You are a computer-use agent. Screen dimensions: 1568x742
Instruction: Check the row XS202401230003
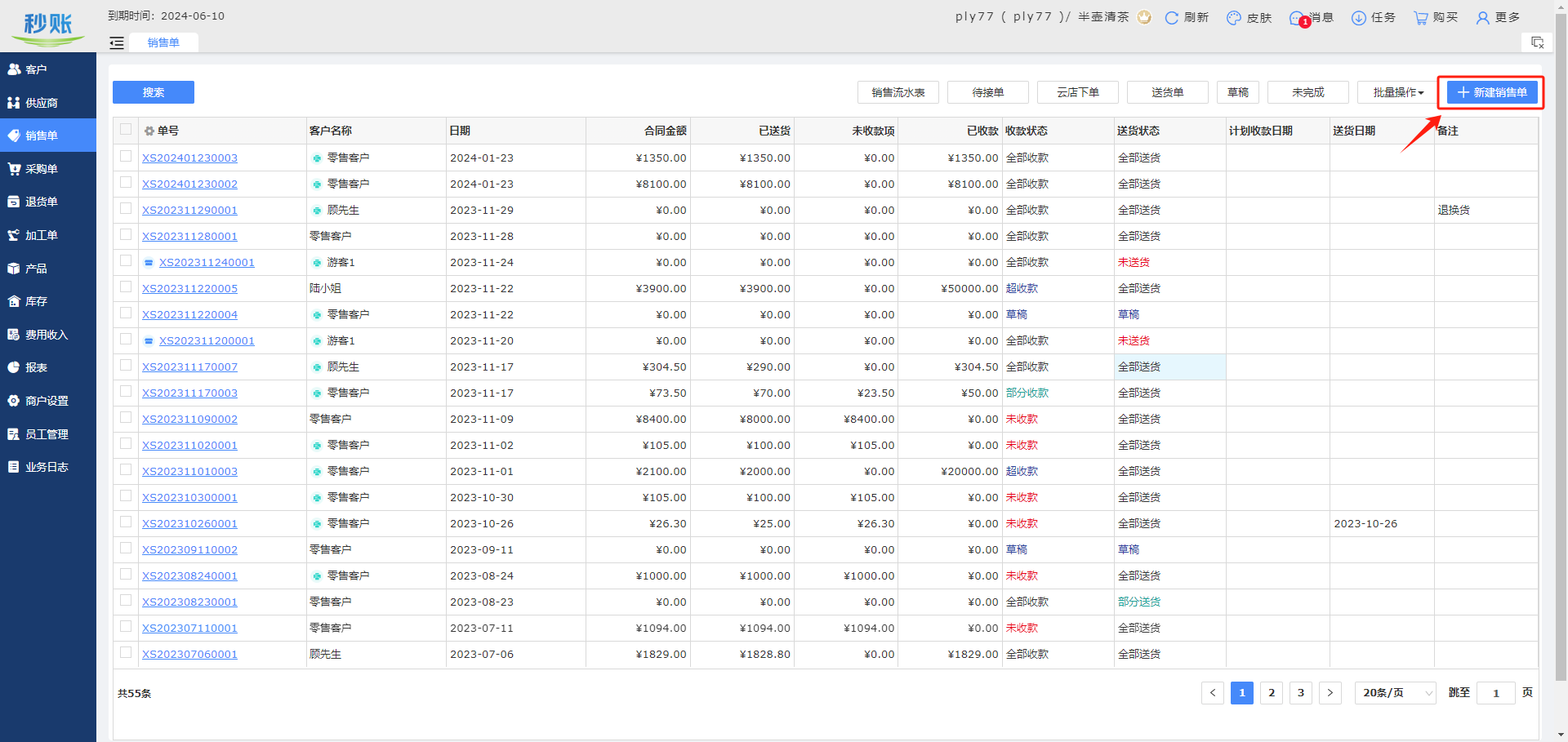(126, 156)
